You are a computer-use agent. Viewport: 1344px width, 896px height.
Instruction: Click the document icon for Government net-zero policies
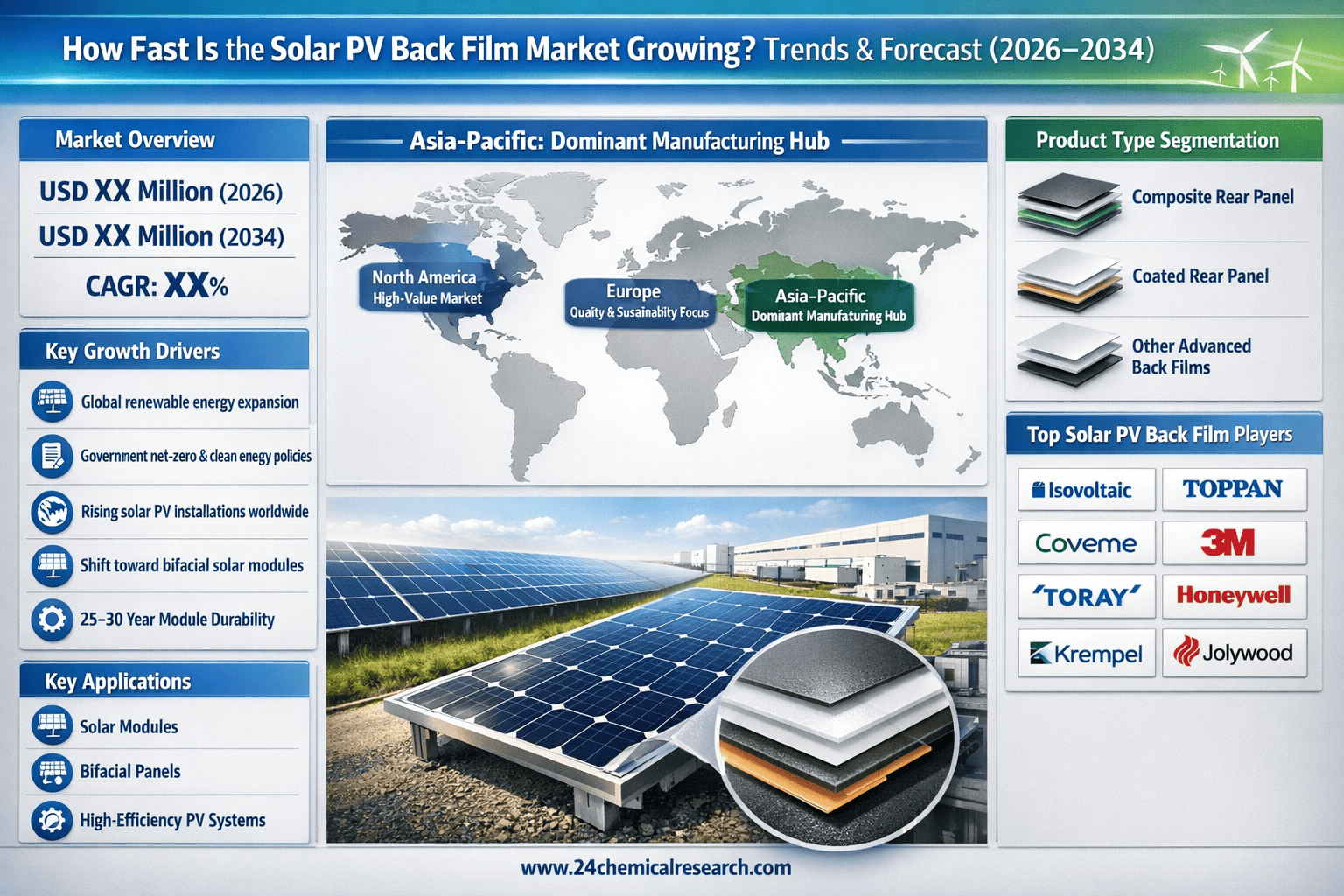coord(52,456)
